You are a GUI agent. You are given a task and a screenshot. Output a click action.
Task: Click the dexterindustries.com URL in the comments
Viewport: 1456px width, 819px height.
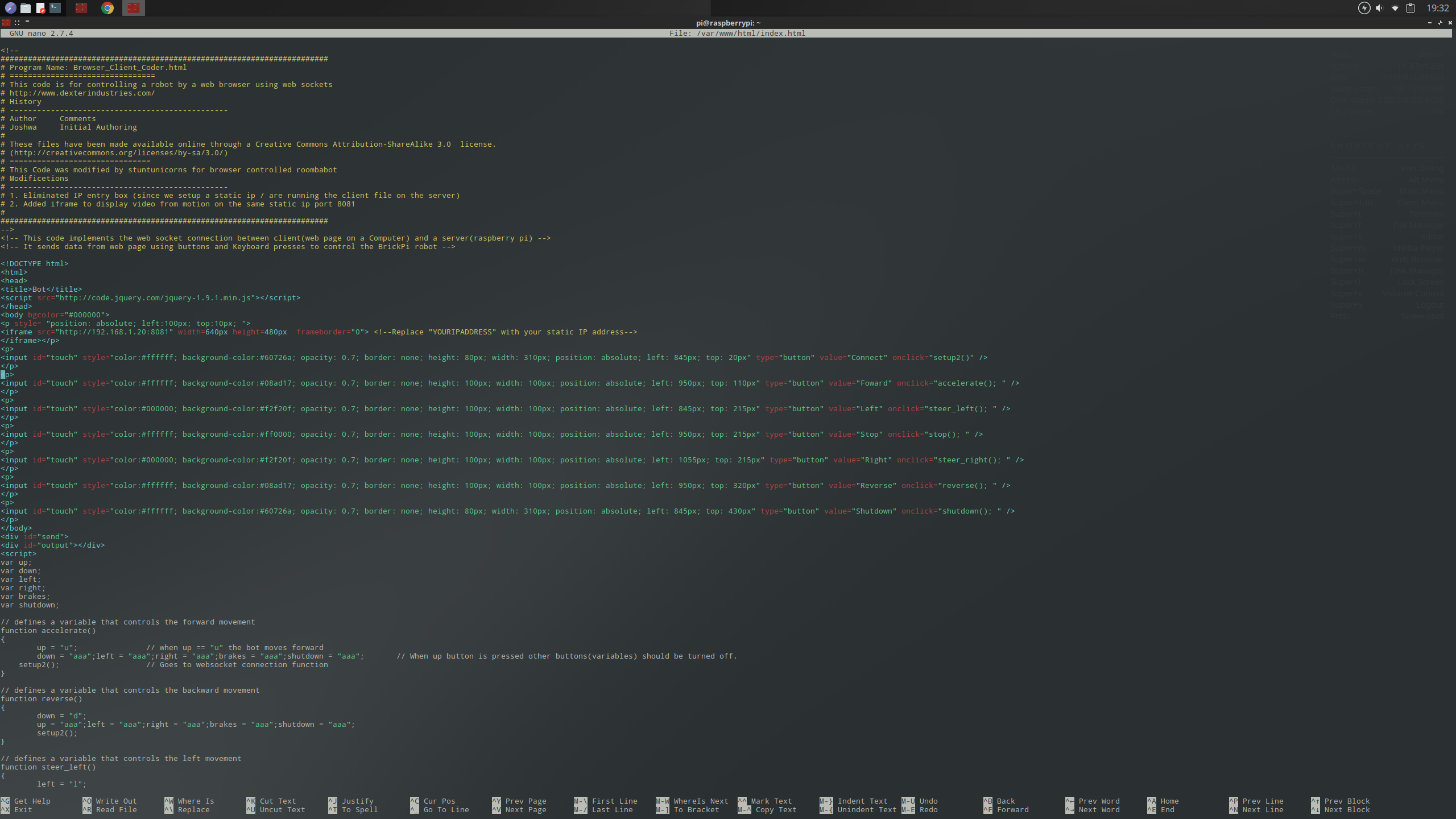tap(82, 93)
